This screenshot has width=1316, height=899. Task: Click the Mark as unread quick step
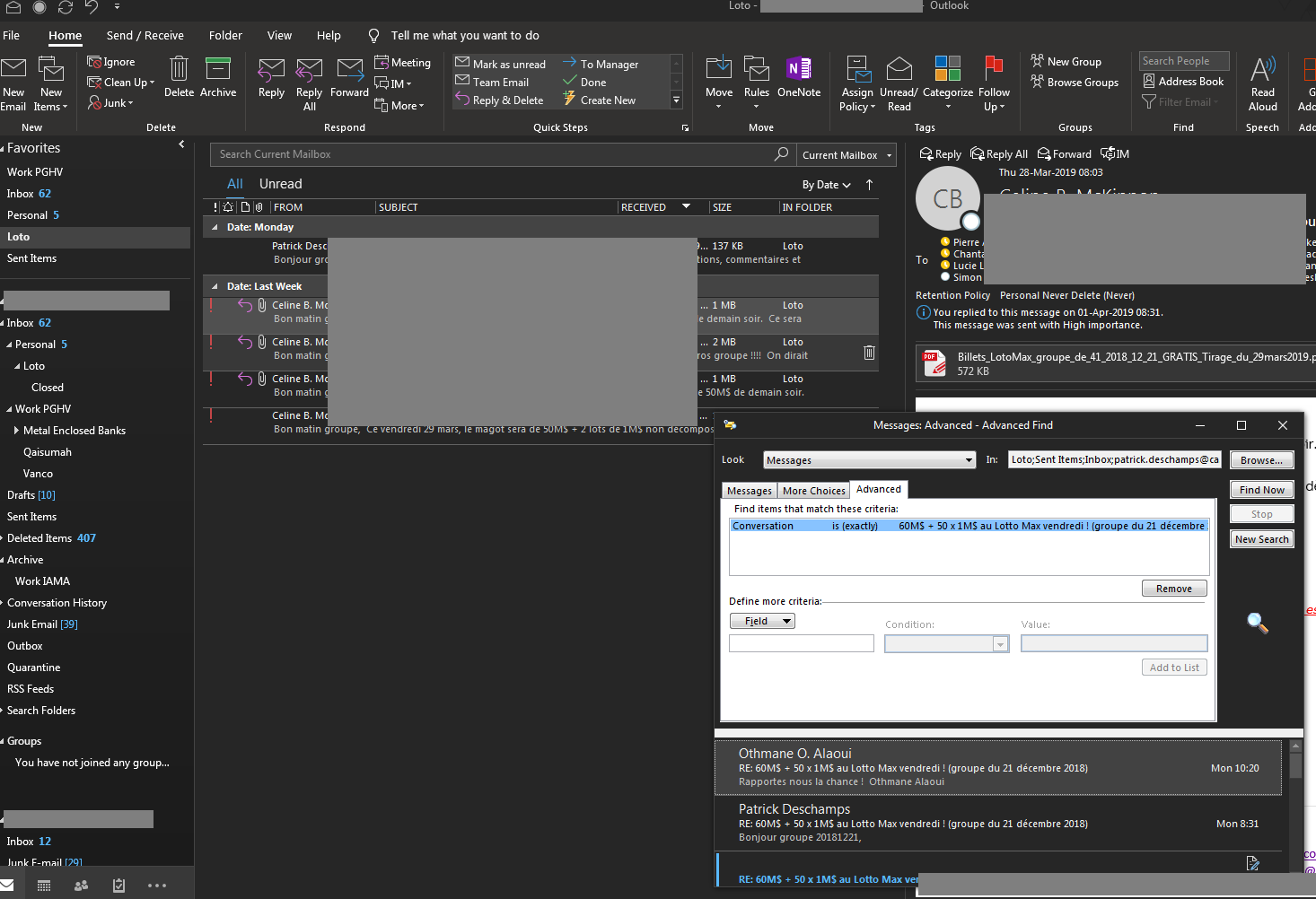pyautogui.click(x=501, y=64)
